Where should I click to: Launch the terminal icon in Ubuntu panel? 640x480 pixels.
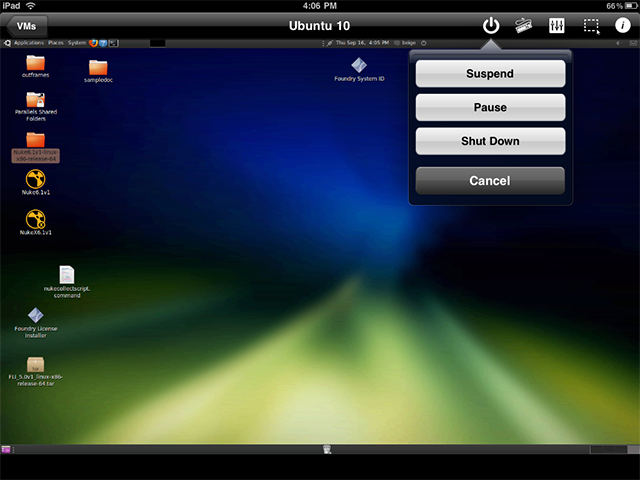click(114, 43)
